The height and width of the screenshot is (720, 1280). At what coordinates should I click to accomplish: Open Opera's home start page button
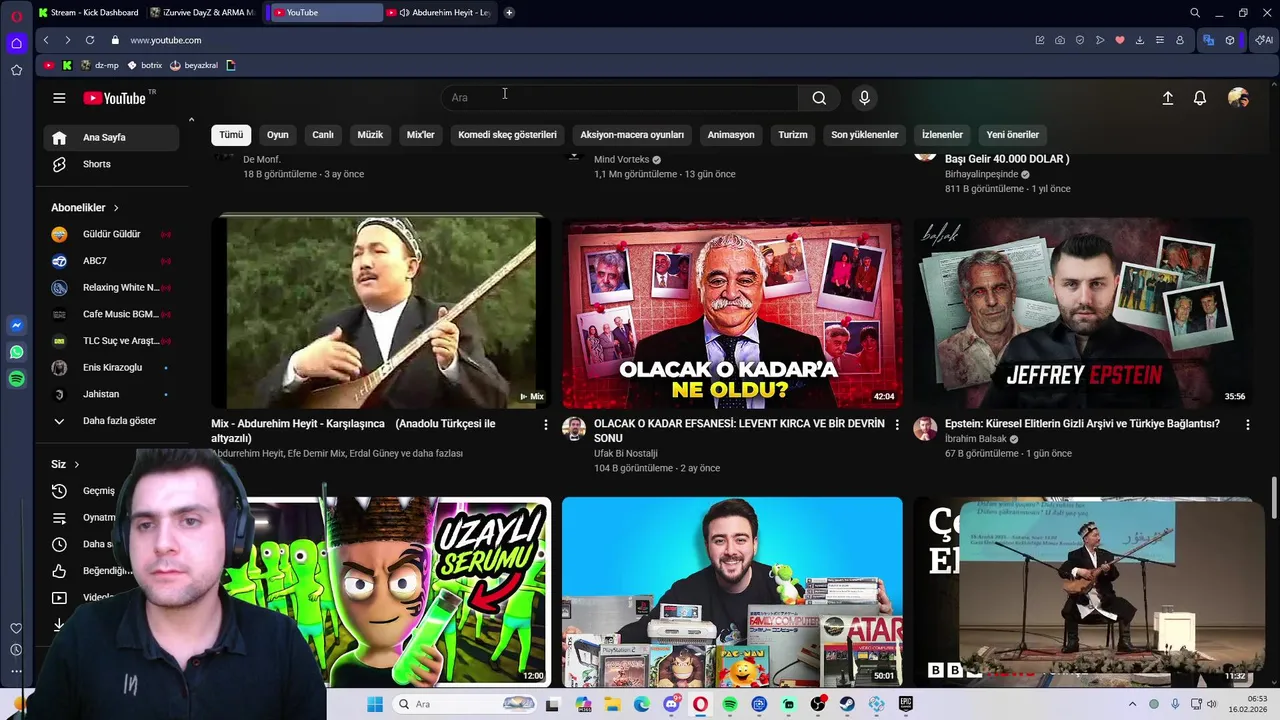pos(16,43)
